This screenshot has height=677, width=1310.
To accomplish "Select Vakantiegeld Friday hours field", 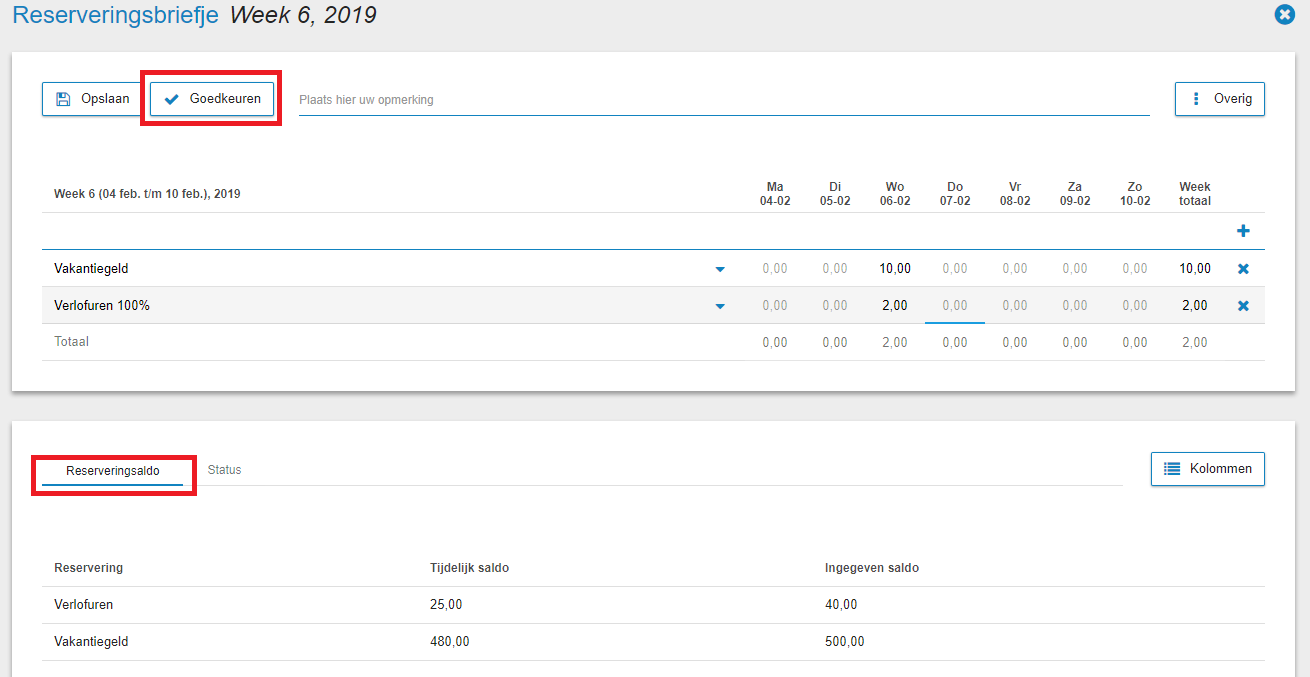I will coord(1015,269).
